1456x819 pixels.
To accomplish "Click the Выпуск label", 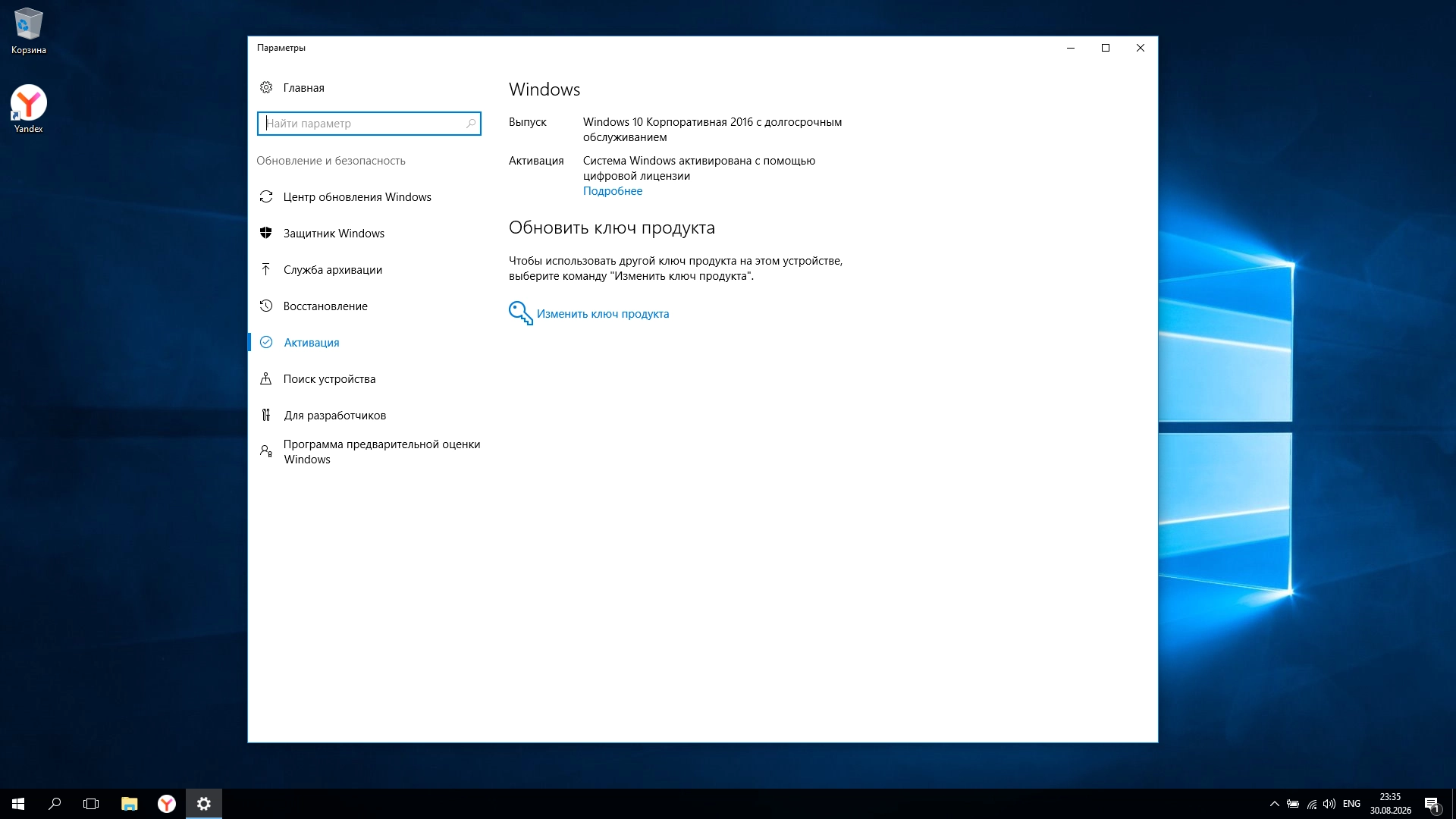I will point(528,122).
